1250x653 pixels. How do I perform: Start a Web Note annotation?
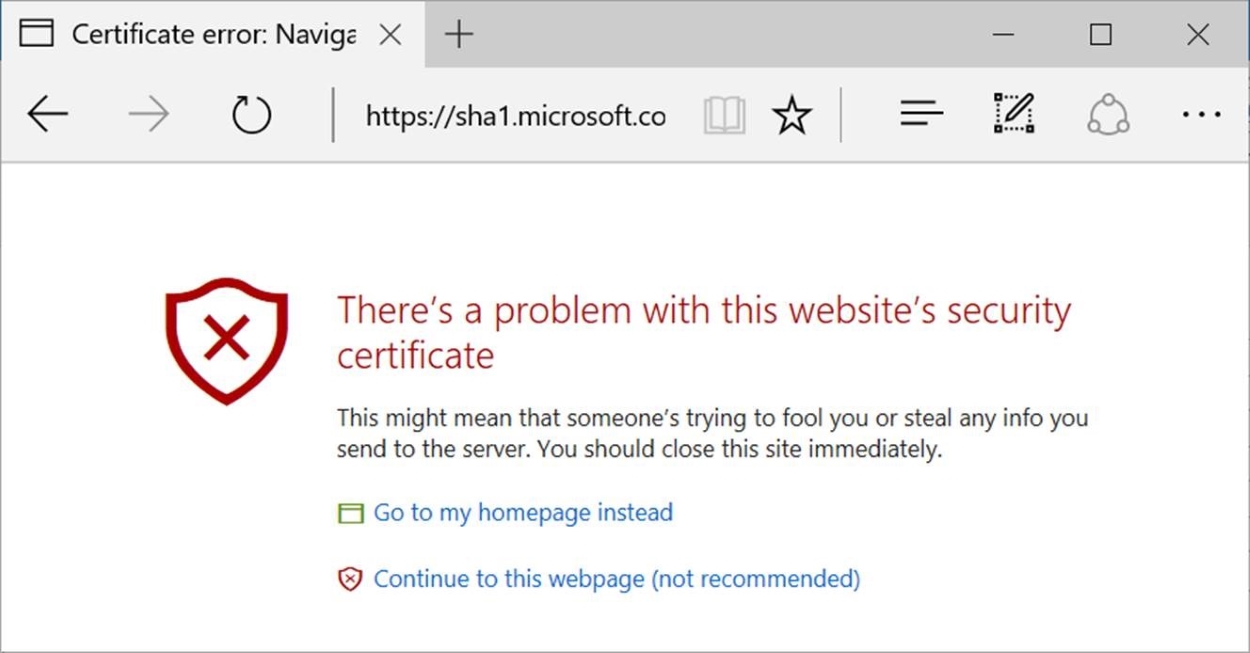[1013, 113]
